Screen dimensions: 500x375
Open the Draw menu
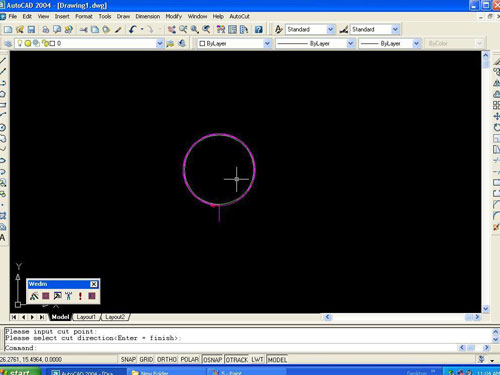123,16
